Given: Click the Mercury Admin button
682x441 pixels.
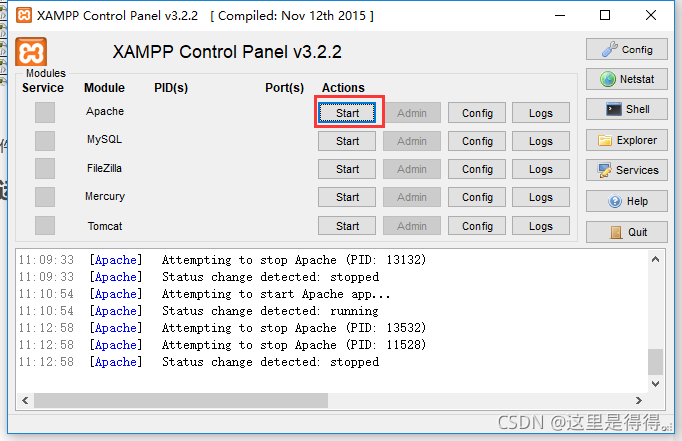Looking at the screenshot, I should [411, 197].
